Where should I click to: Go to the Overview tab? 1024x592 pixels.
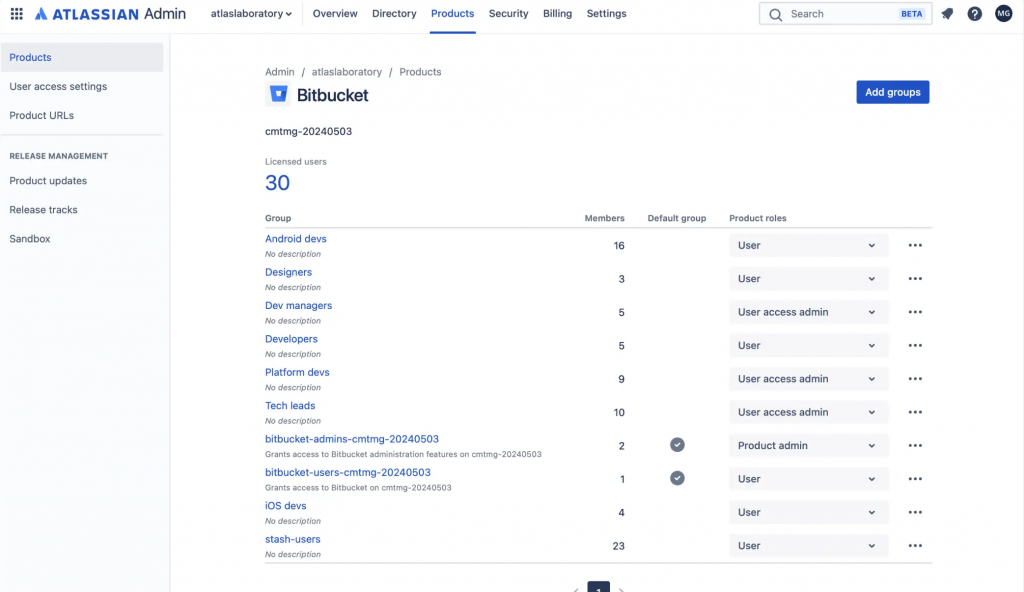point(335,14)
